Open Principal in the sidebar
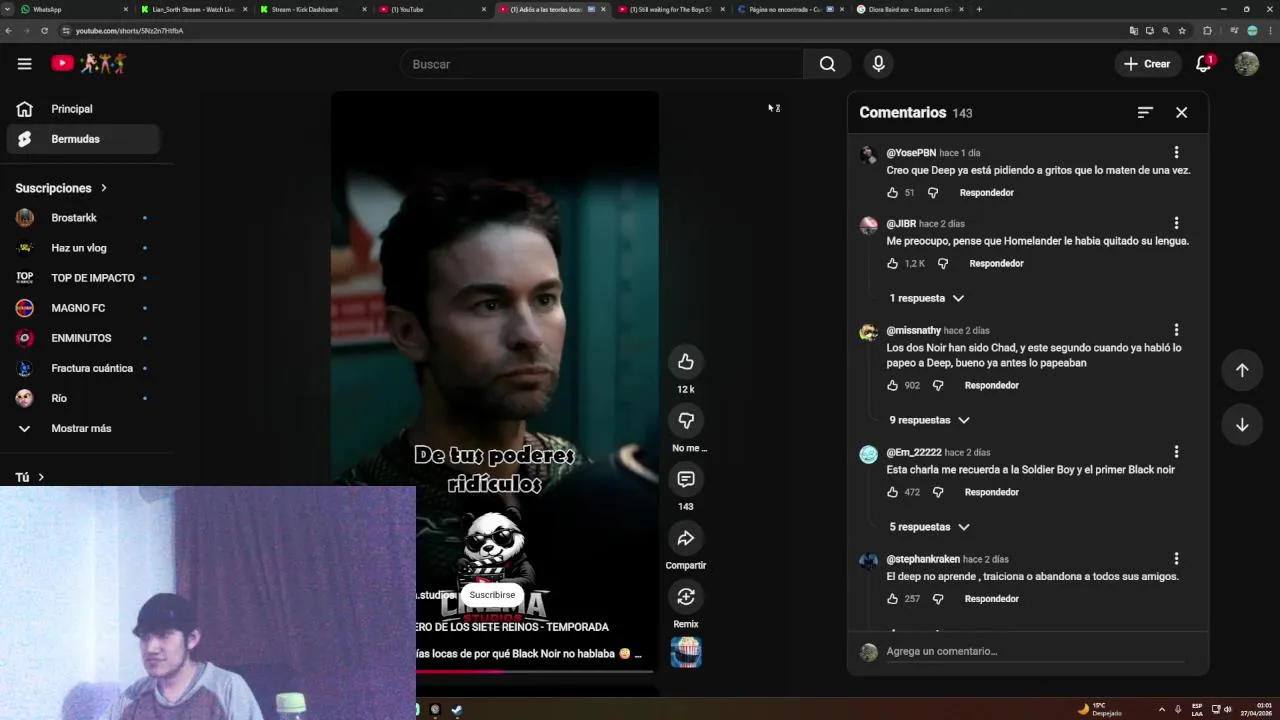The height and width of the screenshot is (720, 1280). coord(82,109)
